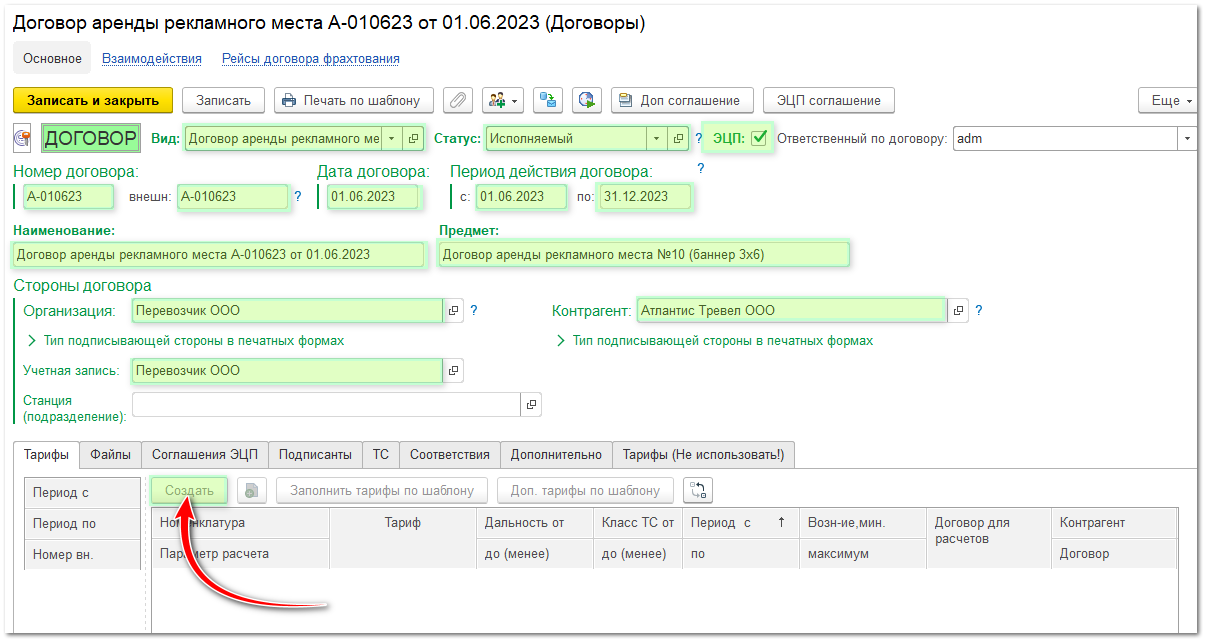Expand the Вид contract type dropdown

[392, 139]
